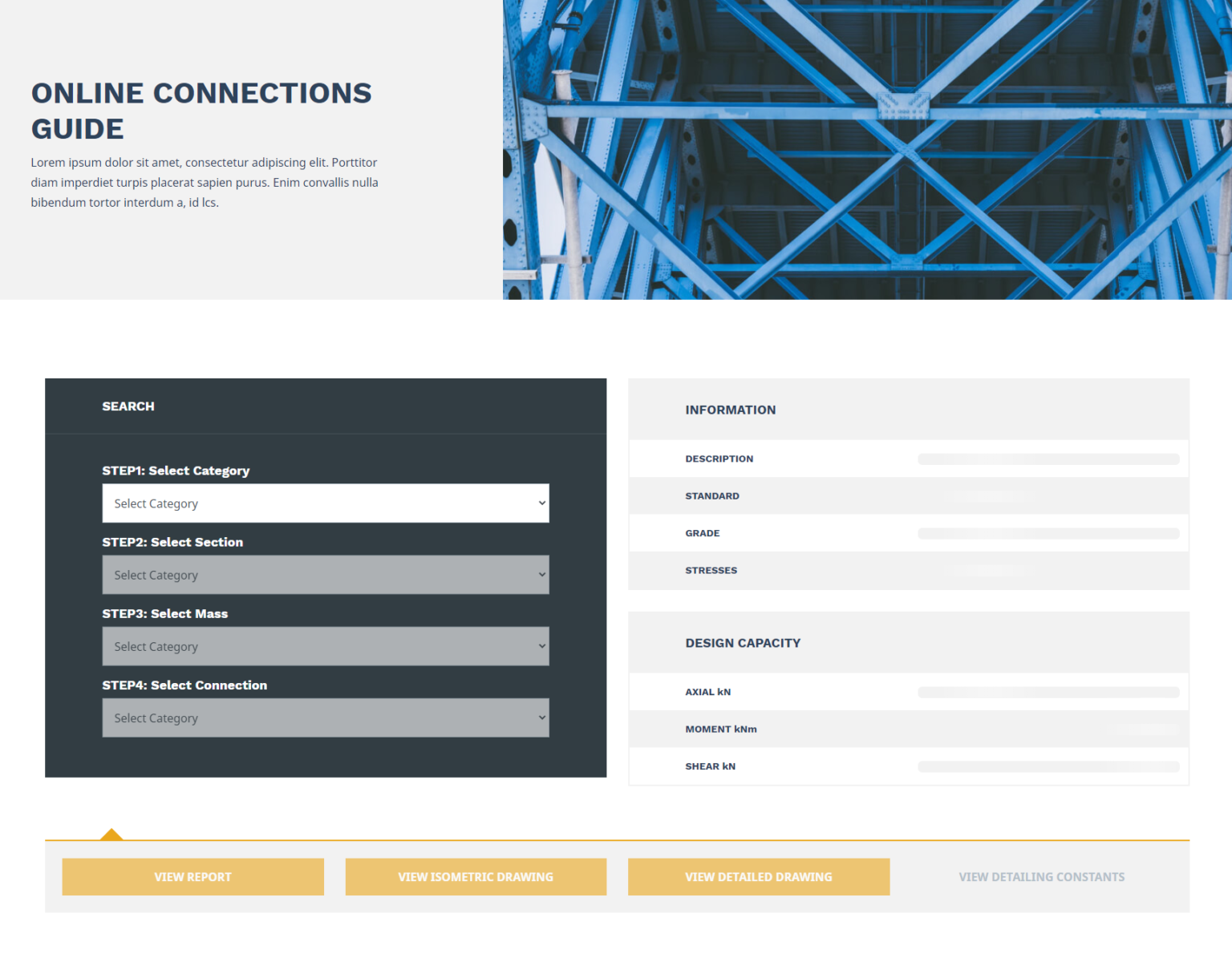Viewport: 1232px width, 962px height.
Task: Click the disabled VIEW DETAILING CONSTANTS button
Action: point(1041,876)
